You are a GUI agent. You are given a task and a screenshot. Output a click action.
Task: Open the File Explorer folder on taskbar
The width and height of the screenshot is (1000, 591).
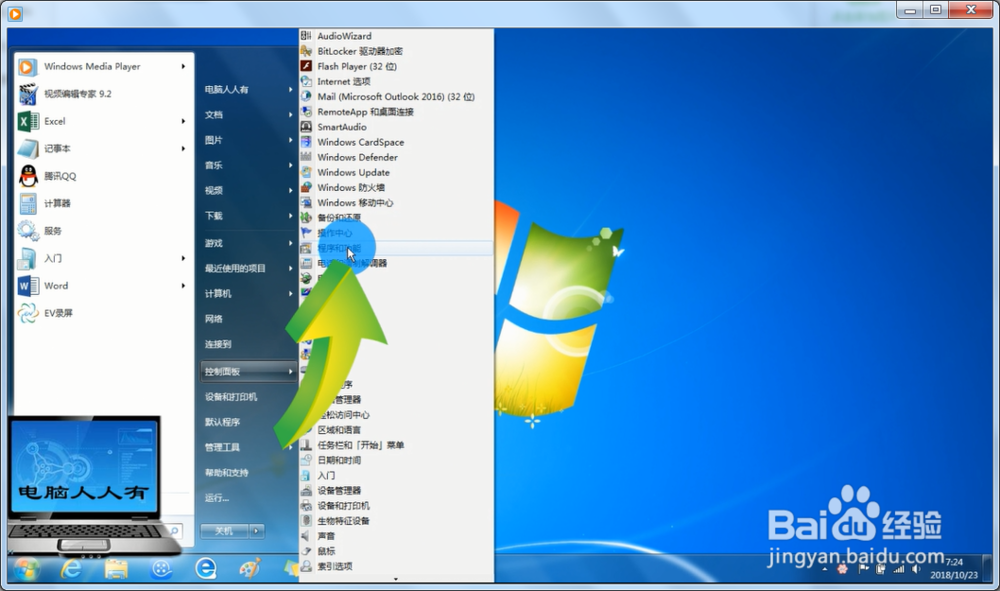click(116, 569)
